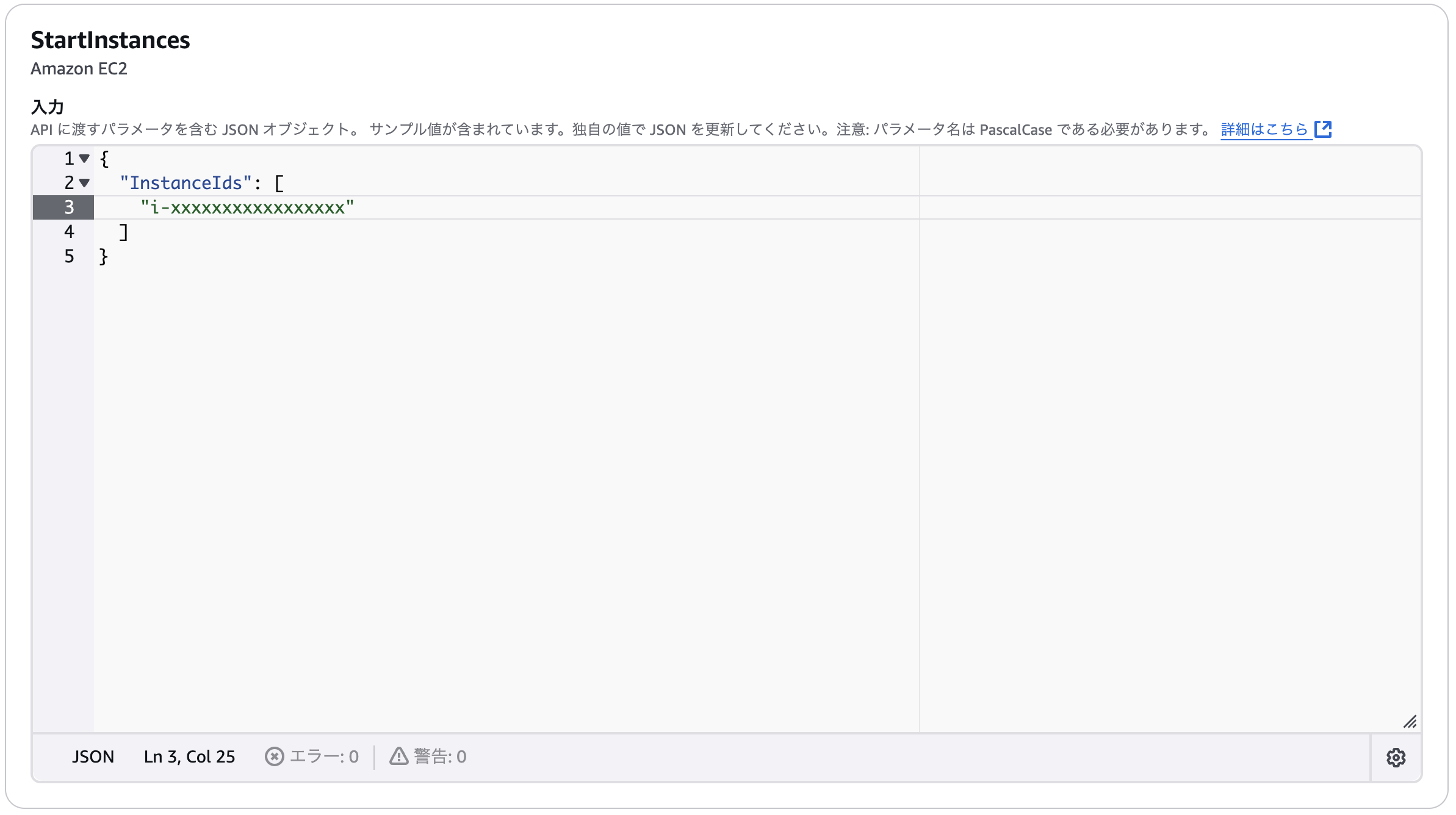The height and width of the screenshot is (815, 1456).
Task: Collapse the InstanceIds fold arrow on line 2
Action: coord(85,182)
